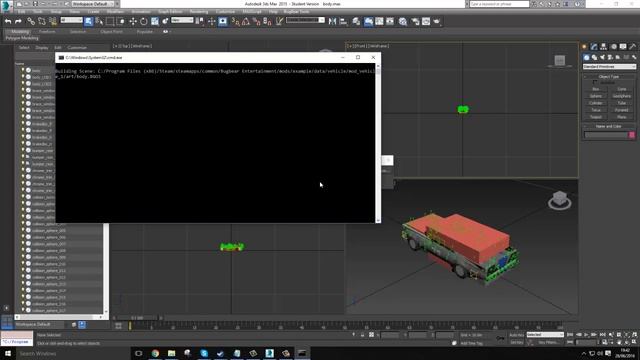Image resolution: width=640 pixels, height=360 pixels.
Task: Open Select by Name dialog icon
Action: [x=99, y=21]
